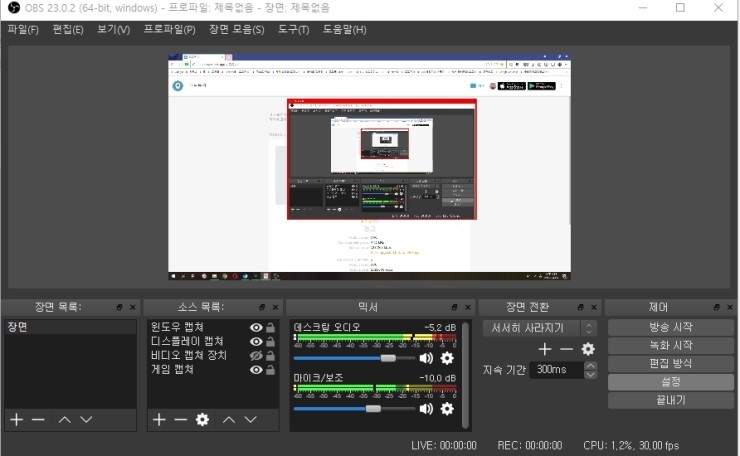The height and width of the screenshot is (456, 740).
Task: Move scene down in 장면 목록
Action: pyautogui.click(x=86, y=419)
